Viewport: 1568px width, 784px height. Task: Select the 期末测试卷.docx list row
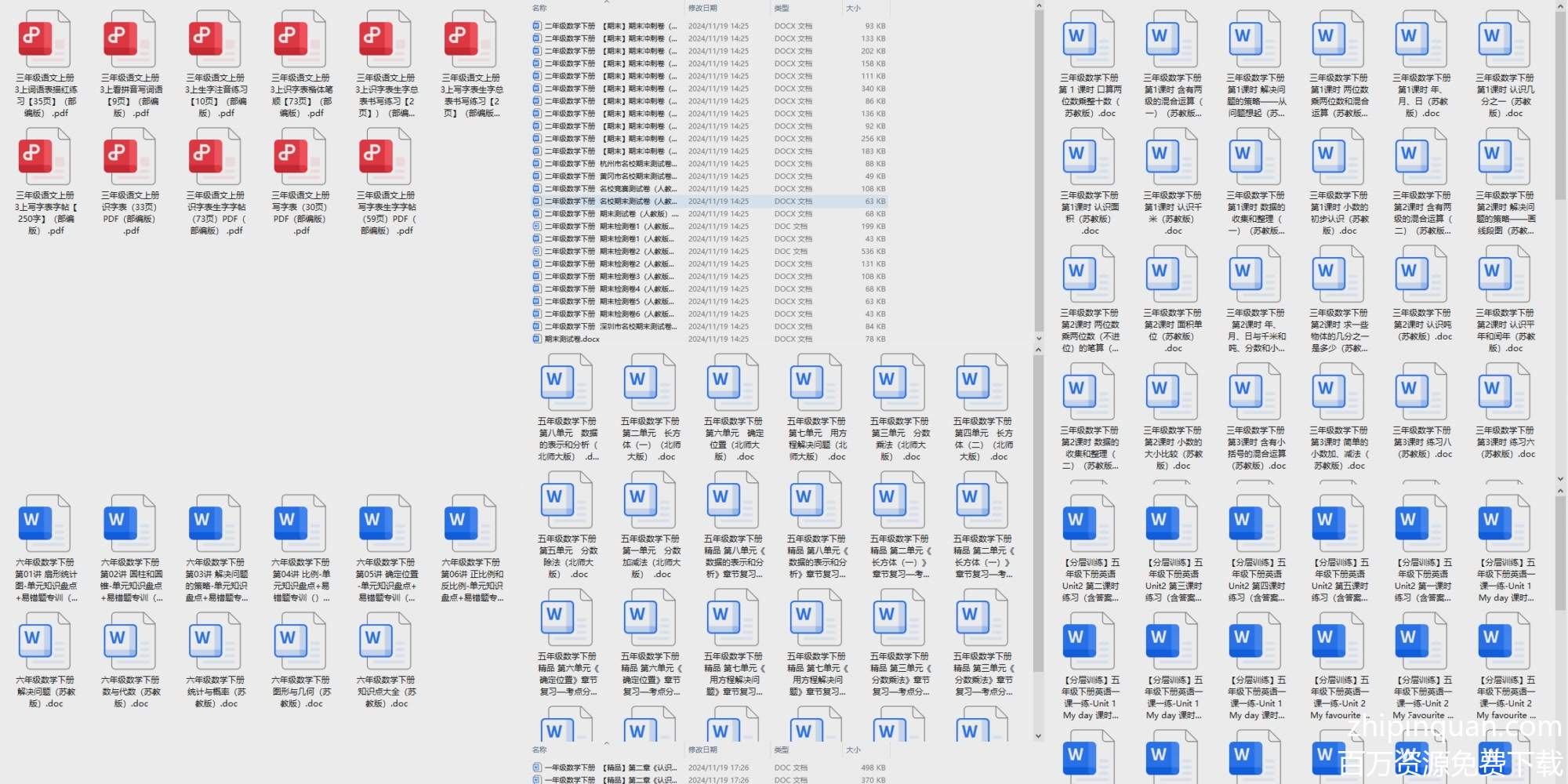[x=572, y=339]
